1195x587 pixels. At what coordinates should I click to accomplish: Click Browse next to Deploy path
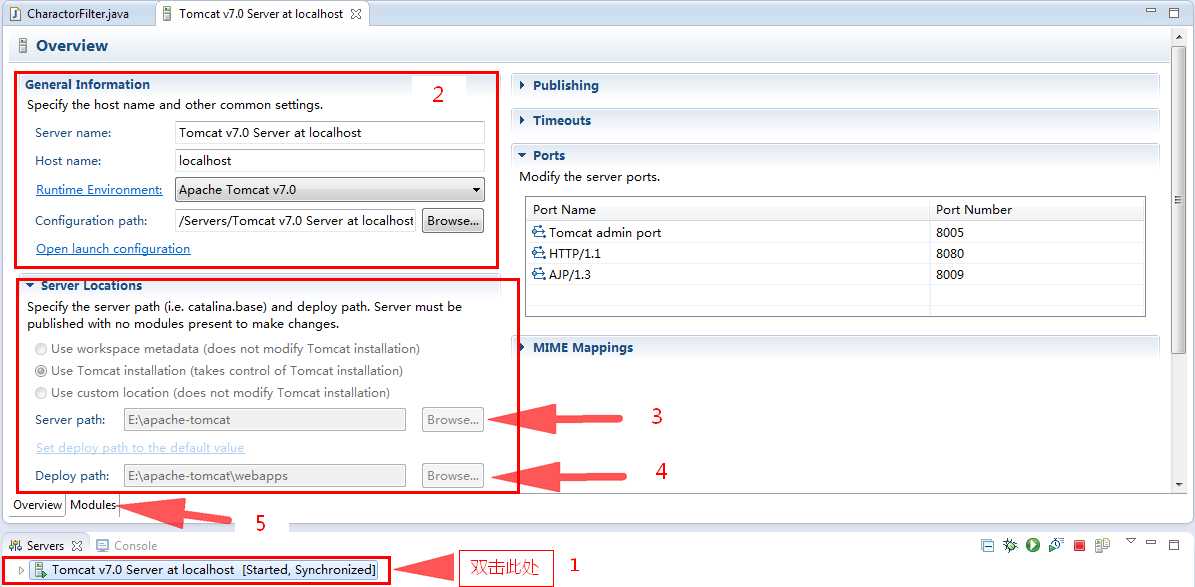[x=453, y=476]
